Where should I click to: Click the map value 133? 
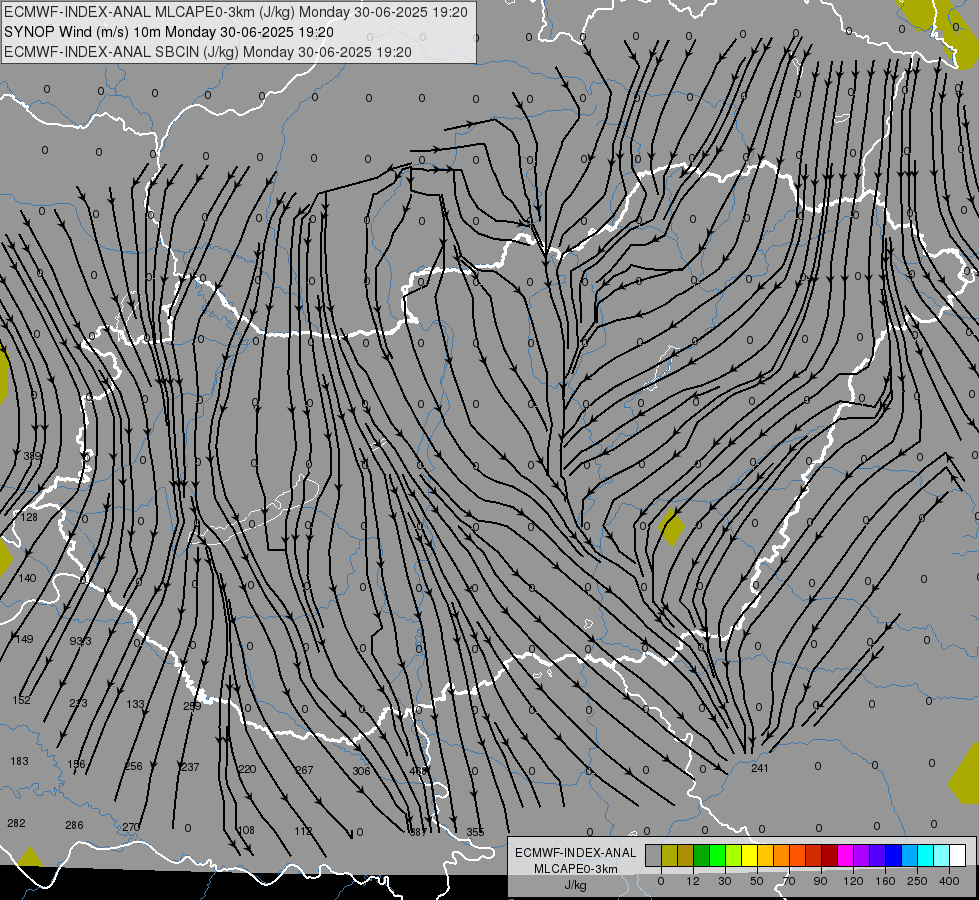[x=135, y=704]
